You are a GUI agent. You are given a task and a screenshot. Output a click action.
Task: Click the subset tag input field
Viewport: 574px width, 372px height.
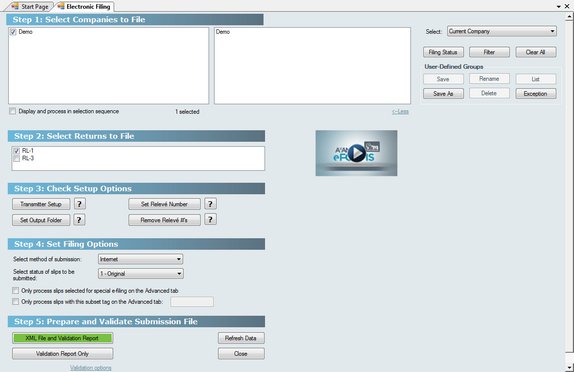click(x=192, y=302)
